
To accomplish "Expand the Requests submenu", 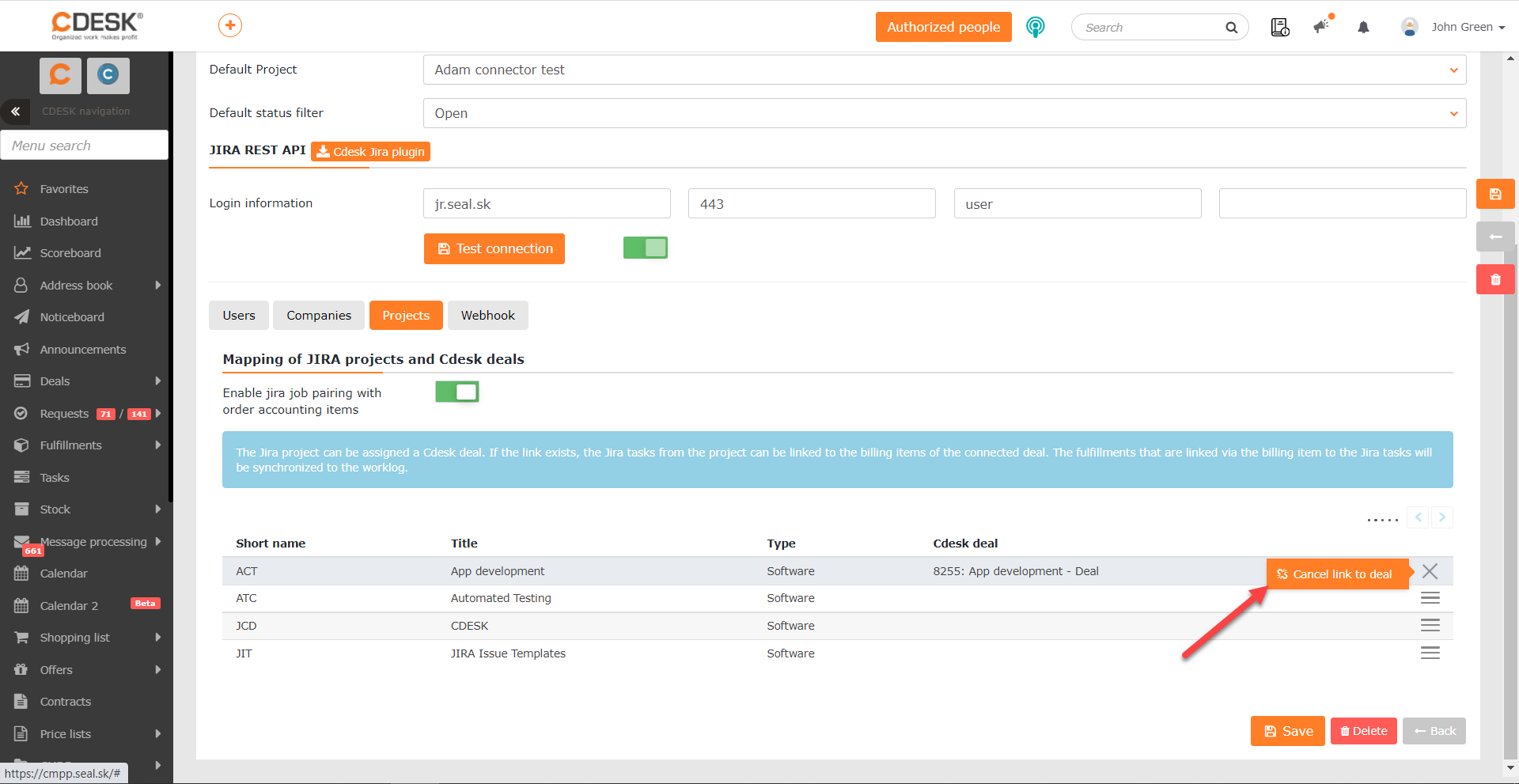I will (158, 414).
